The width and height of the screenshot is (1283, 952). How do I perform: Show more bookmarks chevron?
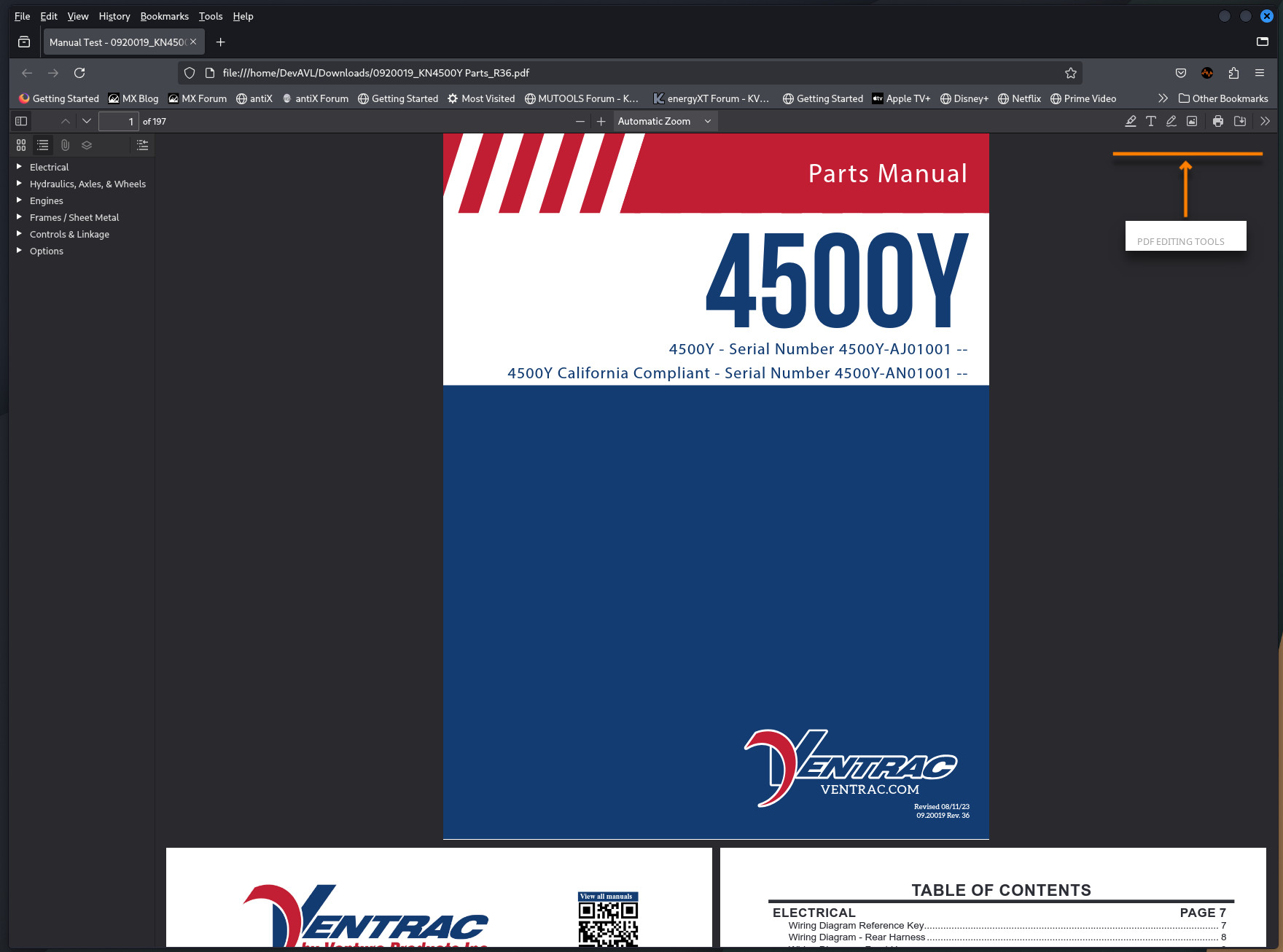point(1163,98)
